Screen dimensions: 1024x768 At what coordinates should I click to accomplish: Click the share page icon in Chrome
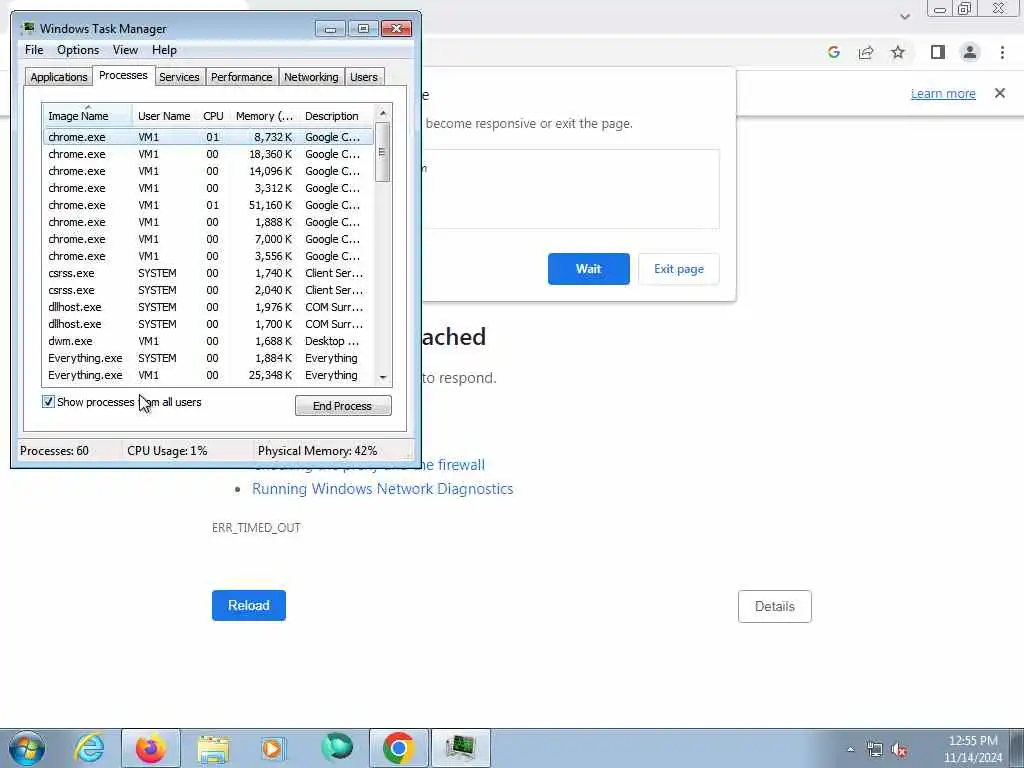[x=866, y=52]
